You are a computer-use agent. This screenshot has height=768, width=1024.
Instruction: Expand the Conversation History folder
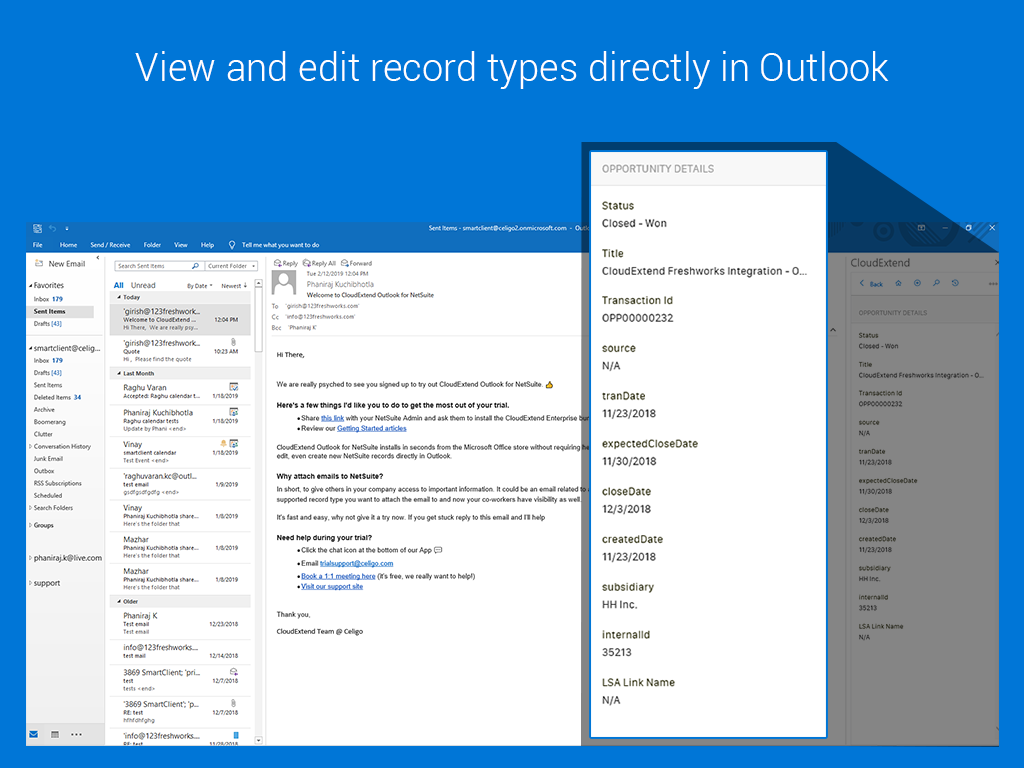(30, 447)
